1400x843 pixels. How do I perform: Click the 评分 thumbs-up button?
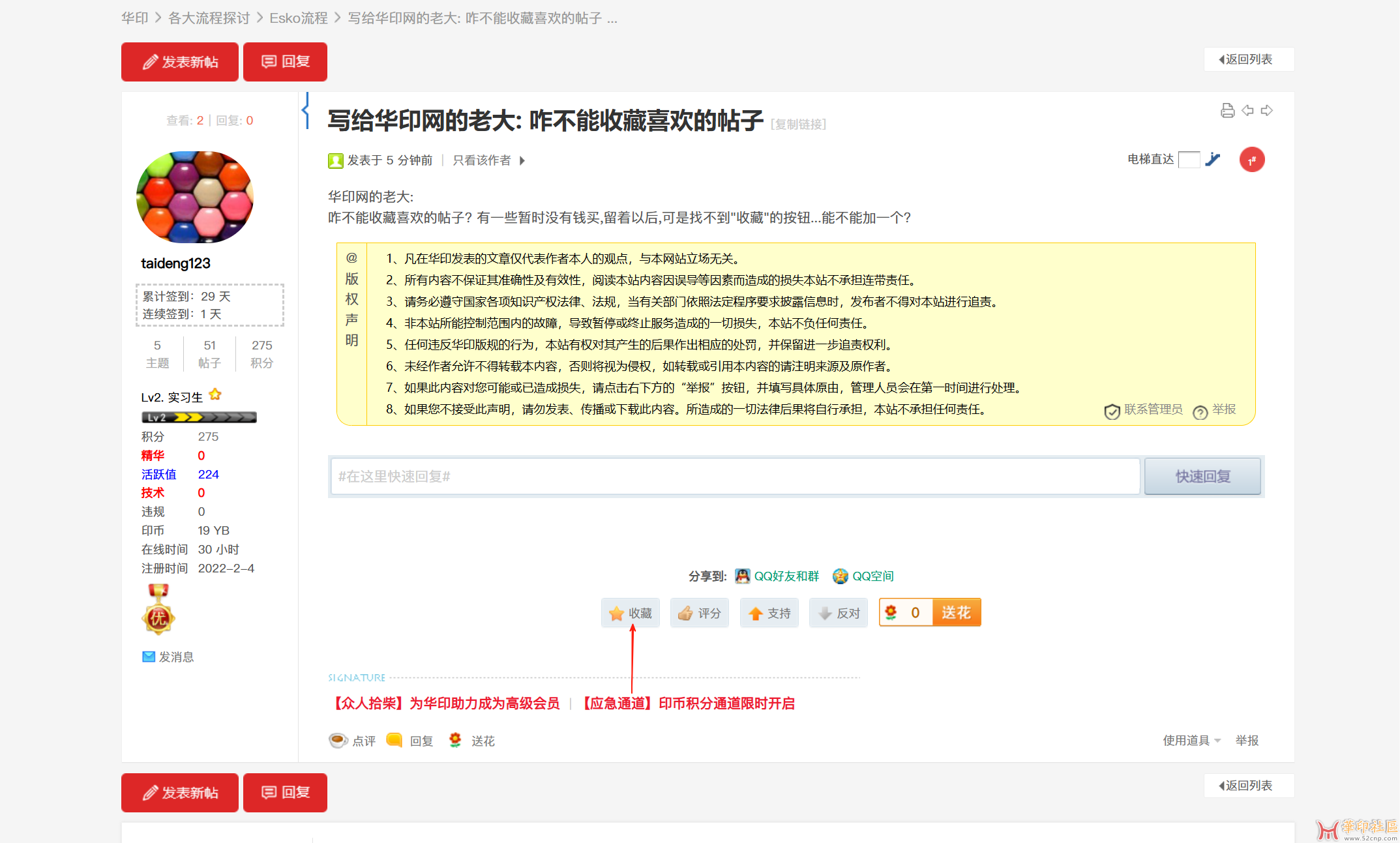[x=700, y=613]
